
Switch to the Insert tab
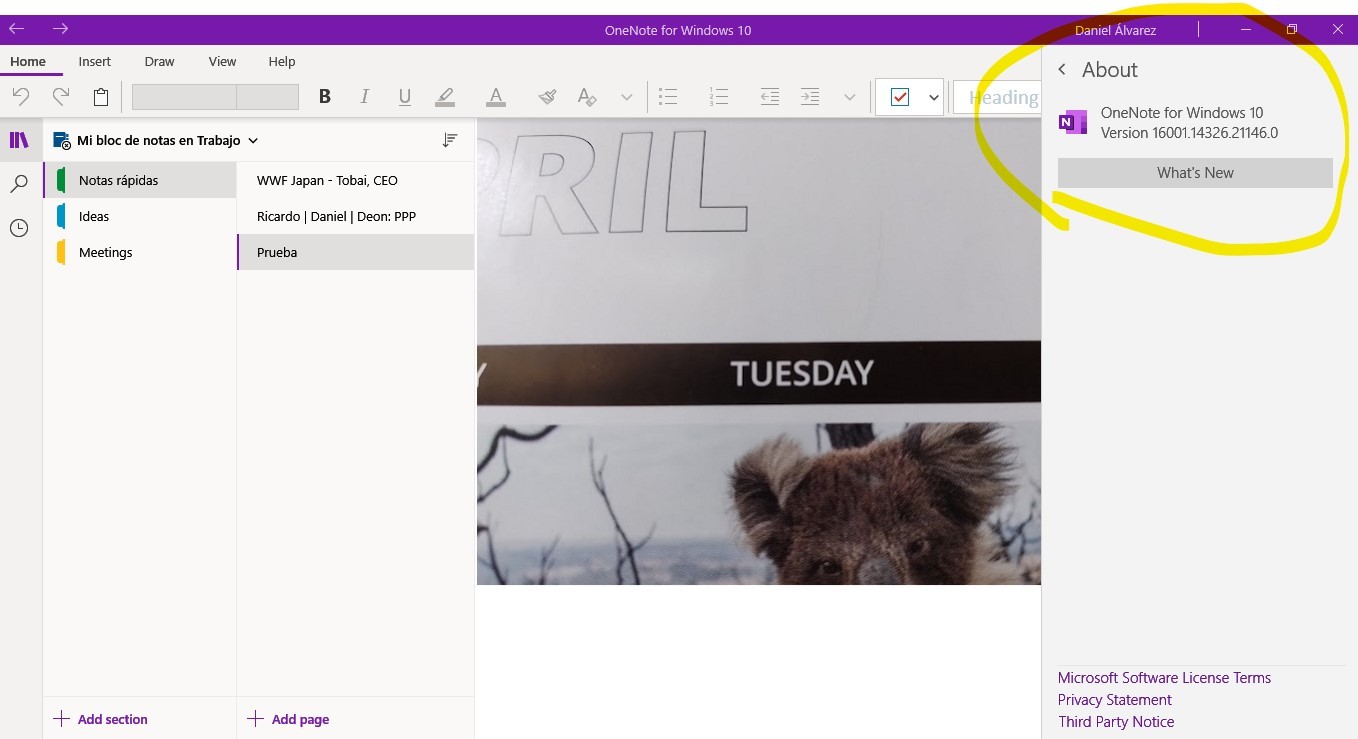tap(95, 61)
